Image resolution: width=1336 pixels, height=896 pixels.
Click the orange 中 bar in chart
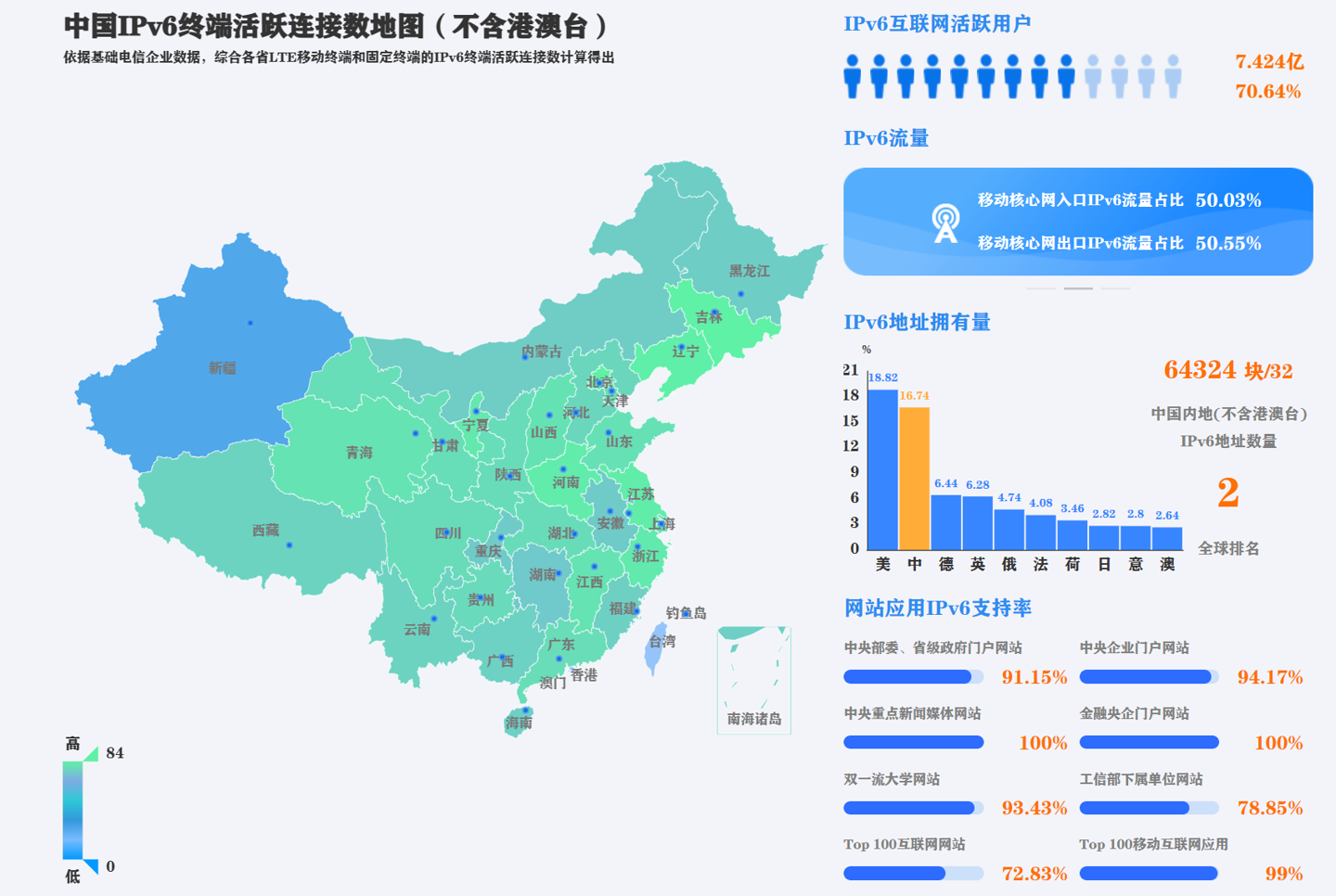tap(914, 478)
